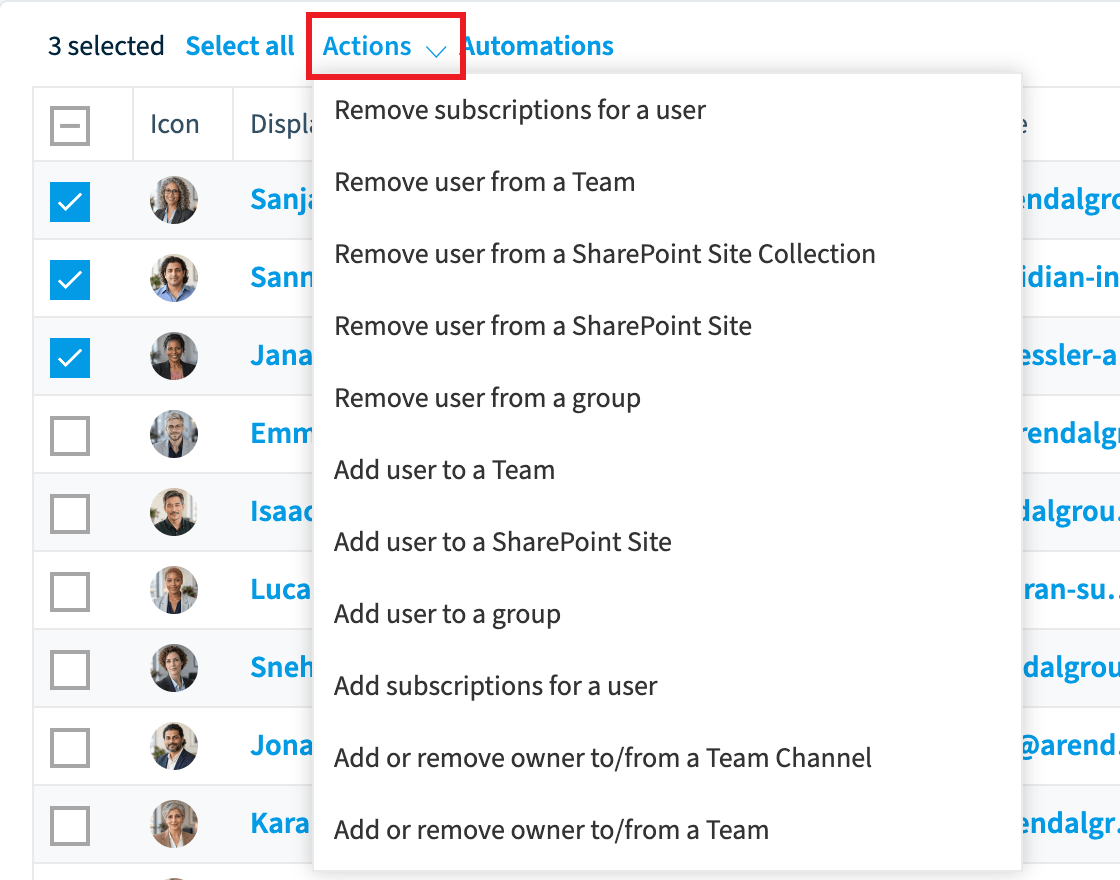Screen dimensions: 1120x880
Task: Choose Add or remove owner to/from a Team Channel
Action: [667, 758]
